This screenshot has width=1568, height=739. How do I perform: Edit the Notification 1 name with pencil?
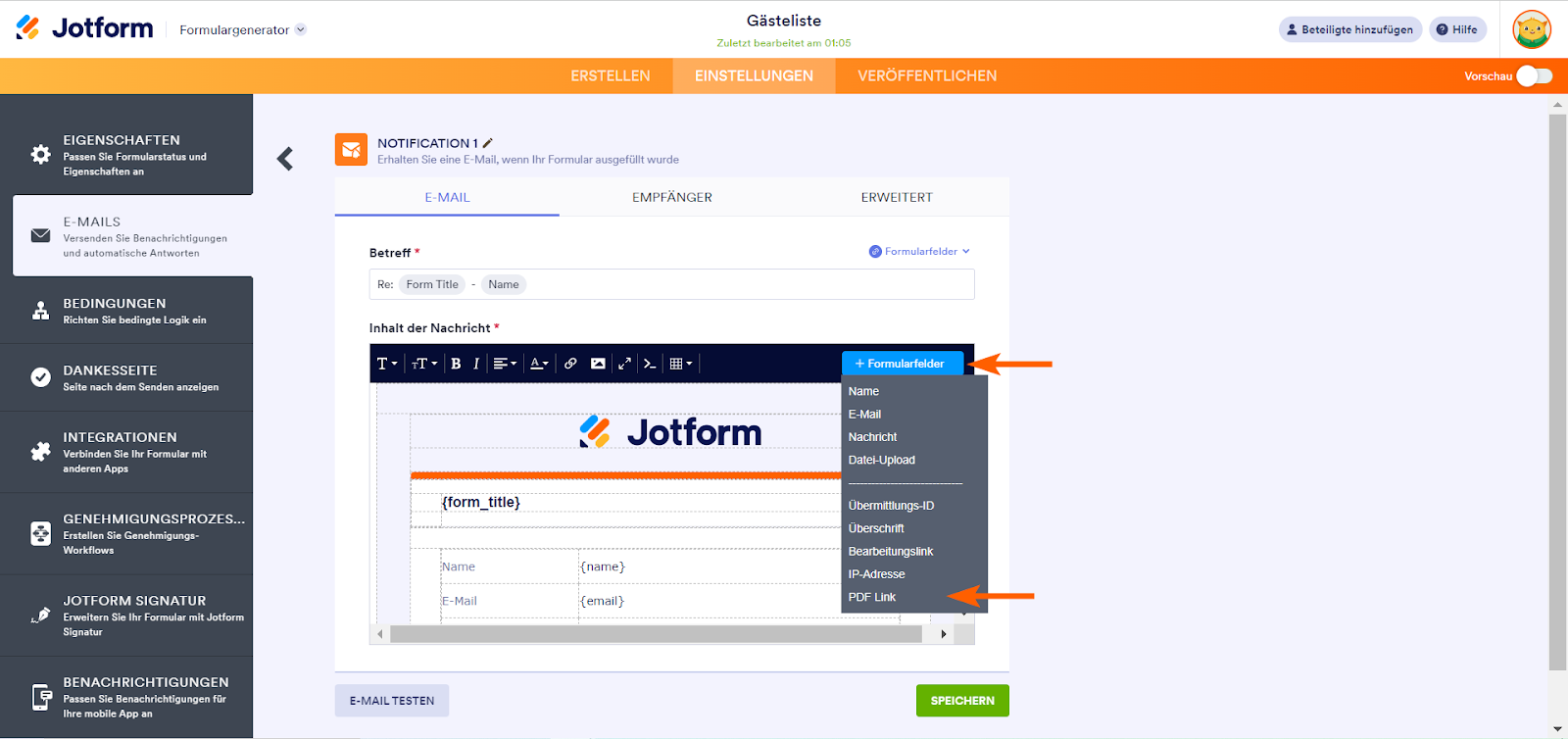coord(488,143)
